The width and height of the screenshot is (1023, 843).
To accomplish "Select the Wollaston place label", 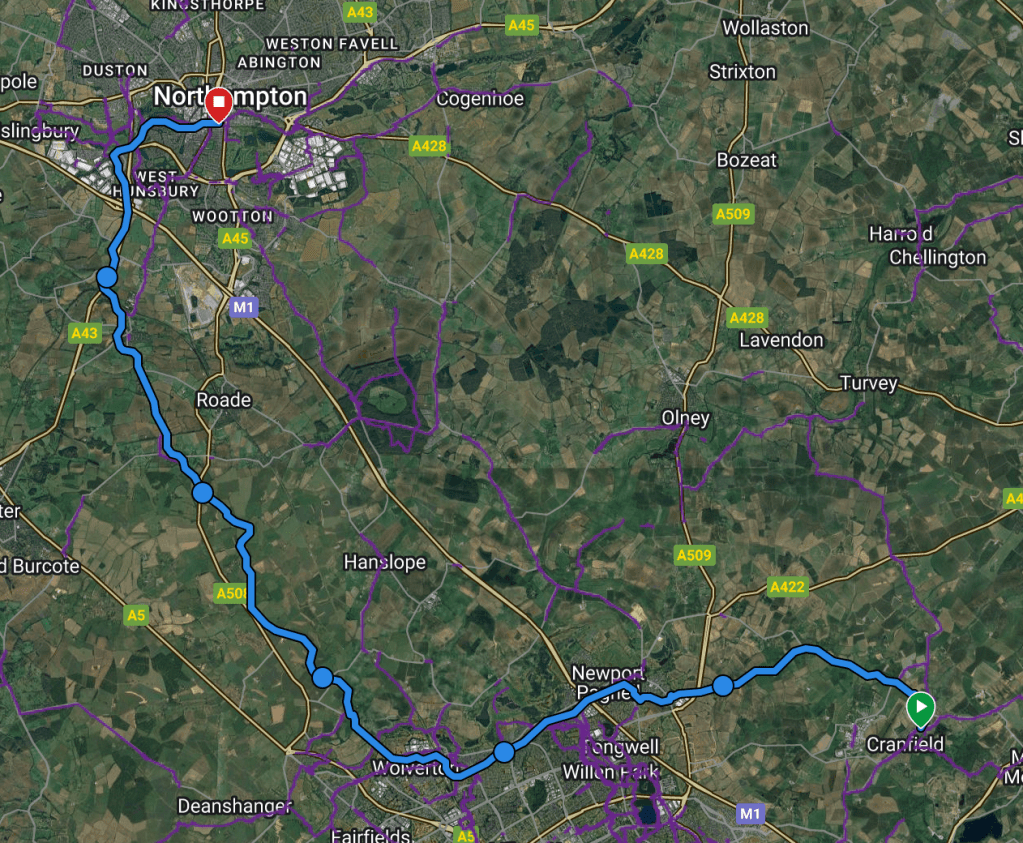I will point(765,28).
